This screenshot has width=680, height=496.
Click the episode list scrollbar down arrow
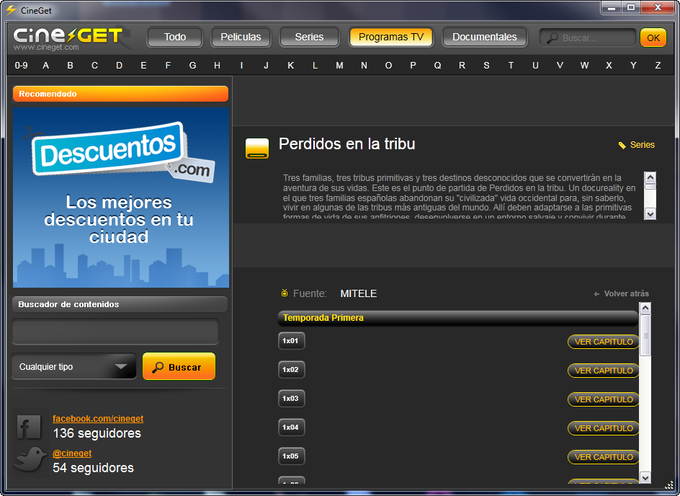645,477
